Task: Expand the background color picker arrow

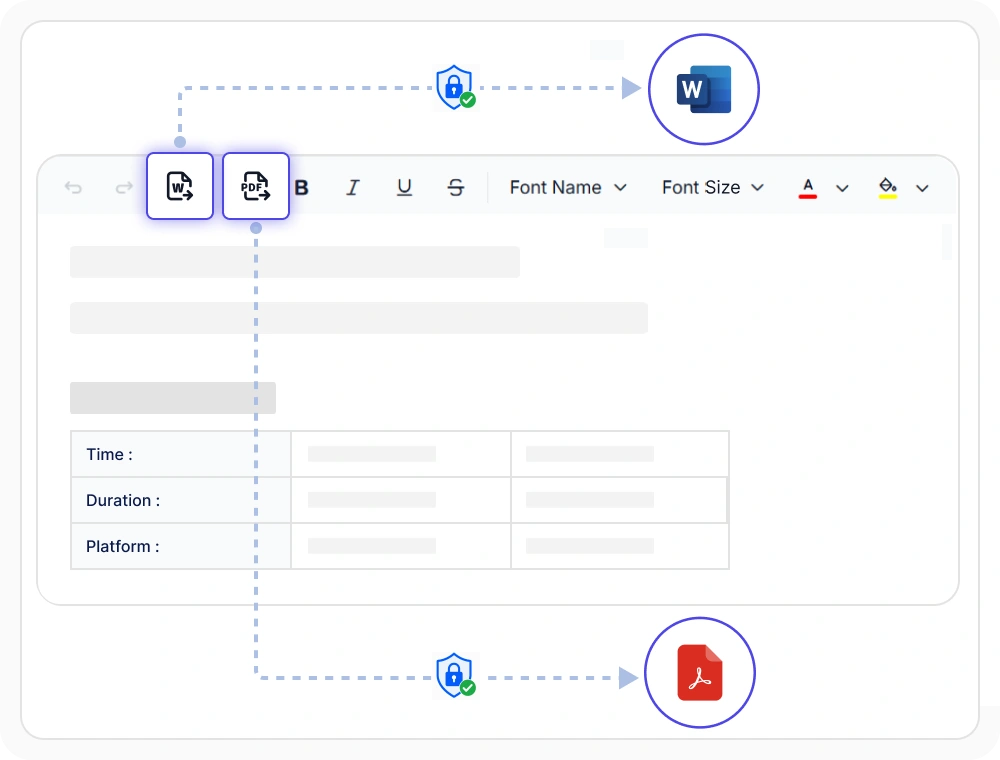Action: click(922, 188)
